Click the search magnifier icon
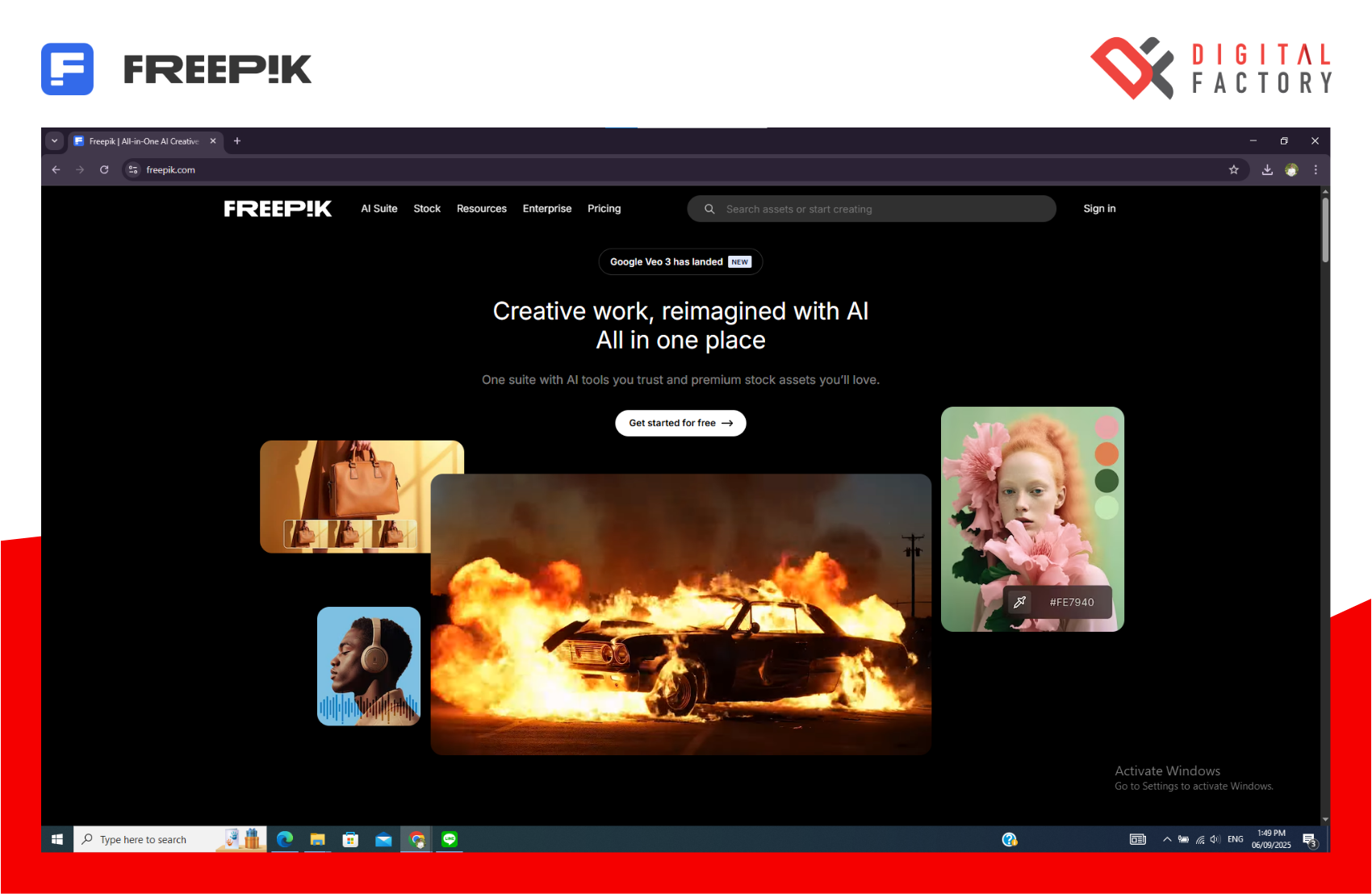The image size is (1372, 894). coord(709,209)
